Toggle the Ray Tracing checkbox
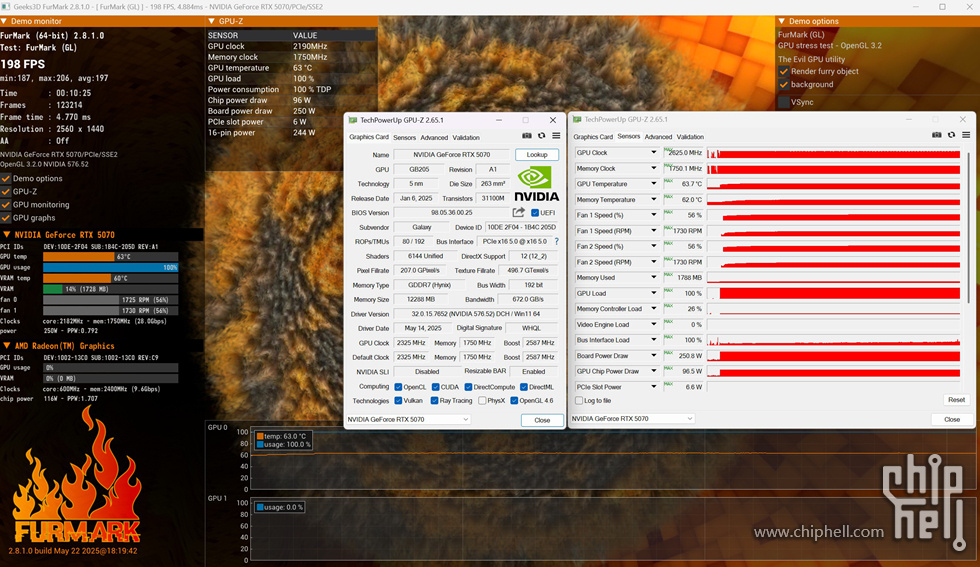The image size is (980, 567). [434, 401]
